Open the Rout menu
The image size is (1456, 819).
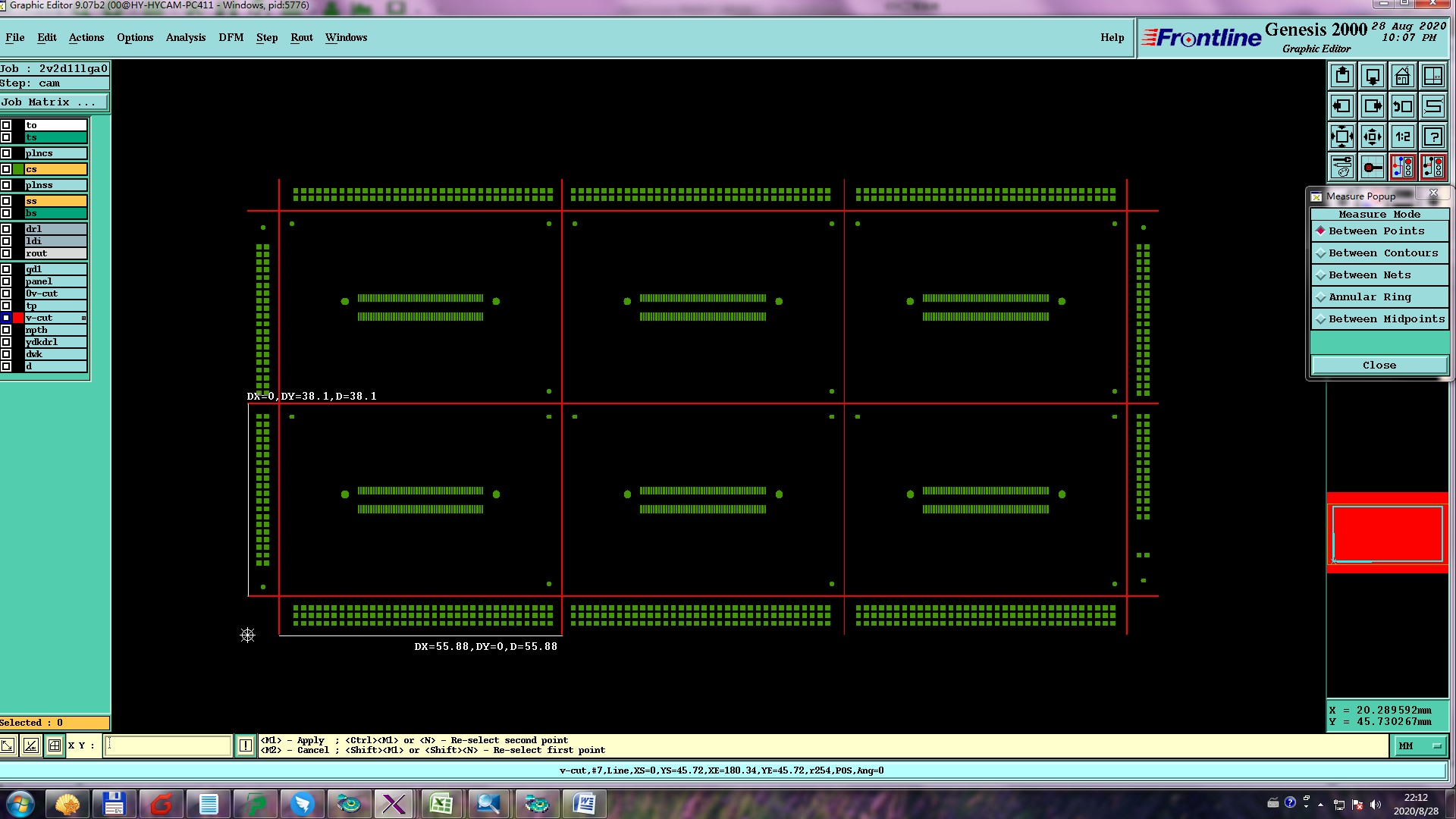point(301,37)
